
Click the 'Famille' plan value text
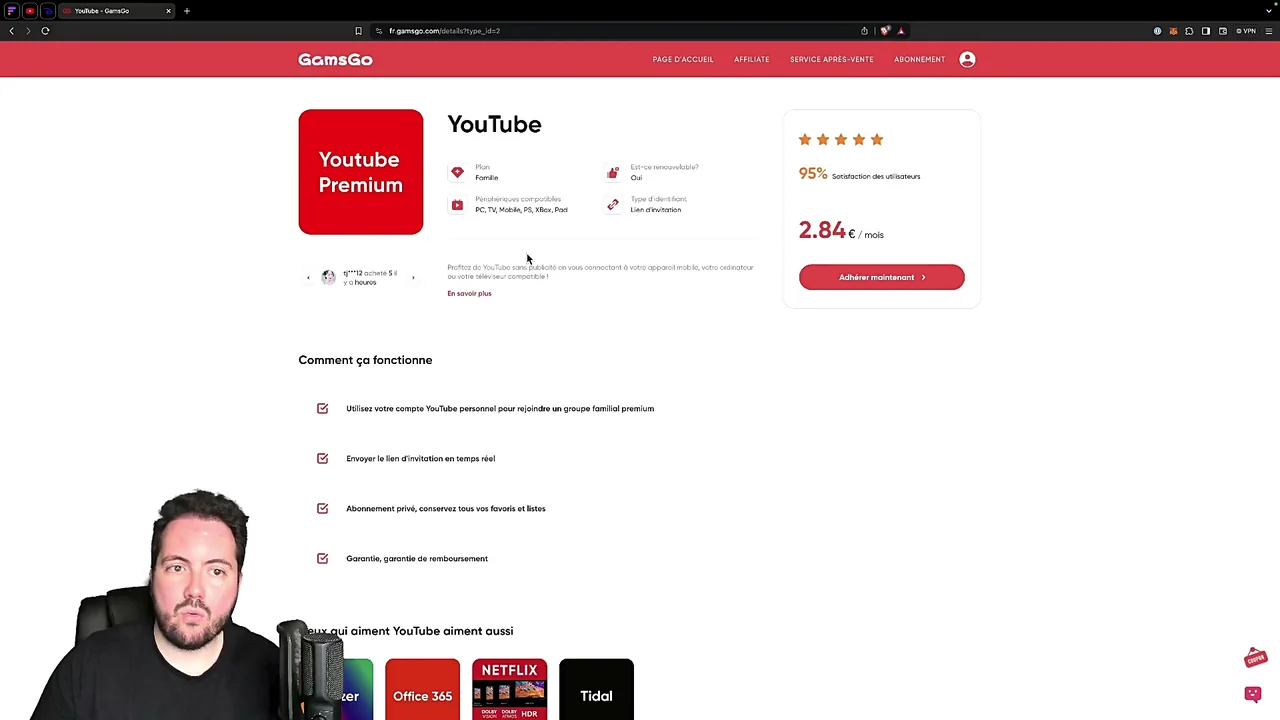coord(487,178)
